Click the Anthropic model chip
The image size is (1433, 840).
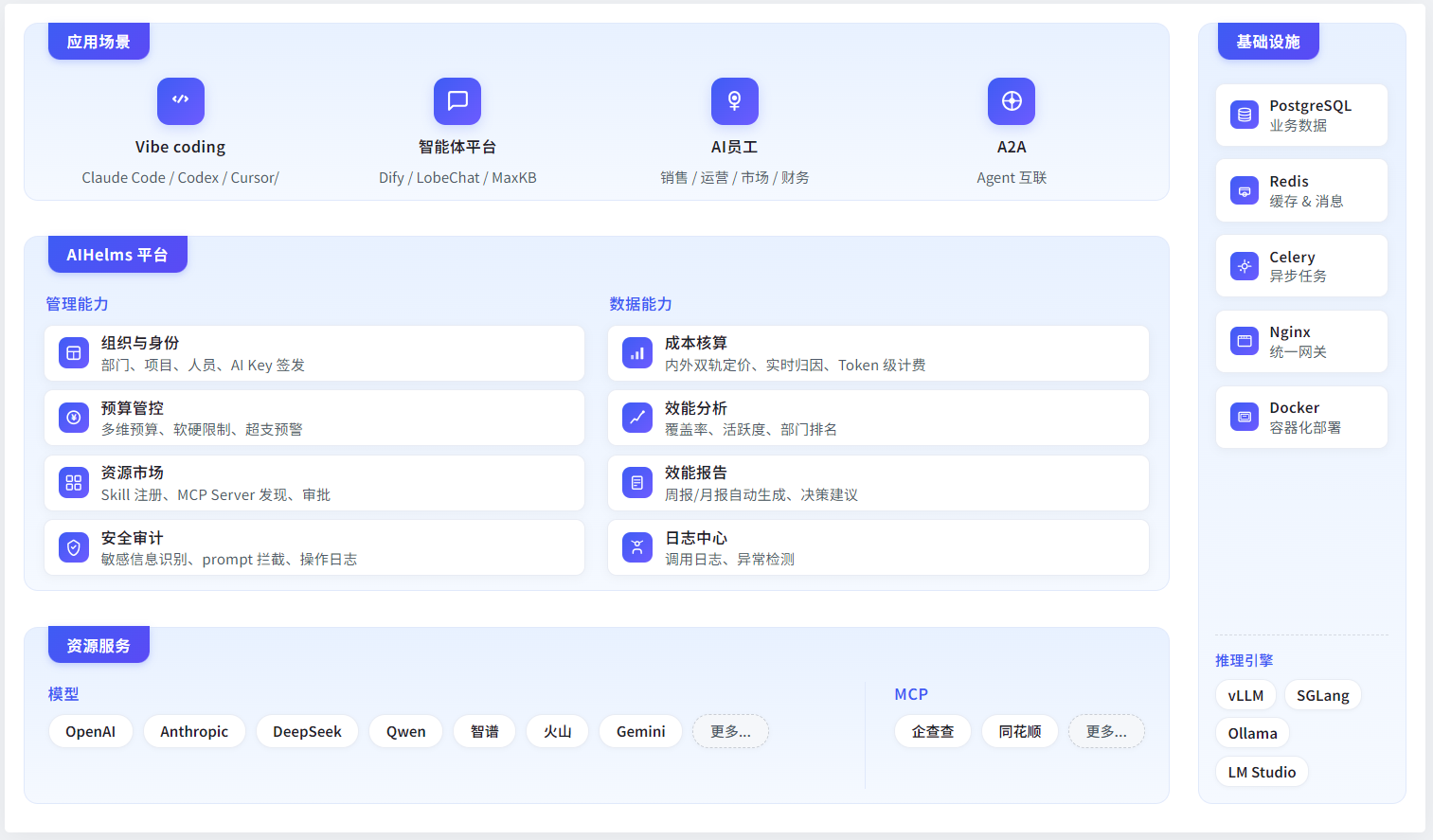[x=194, y=731]
